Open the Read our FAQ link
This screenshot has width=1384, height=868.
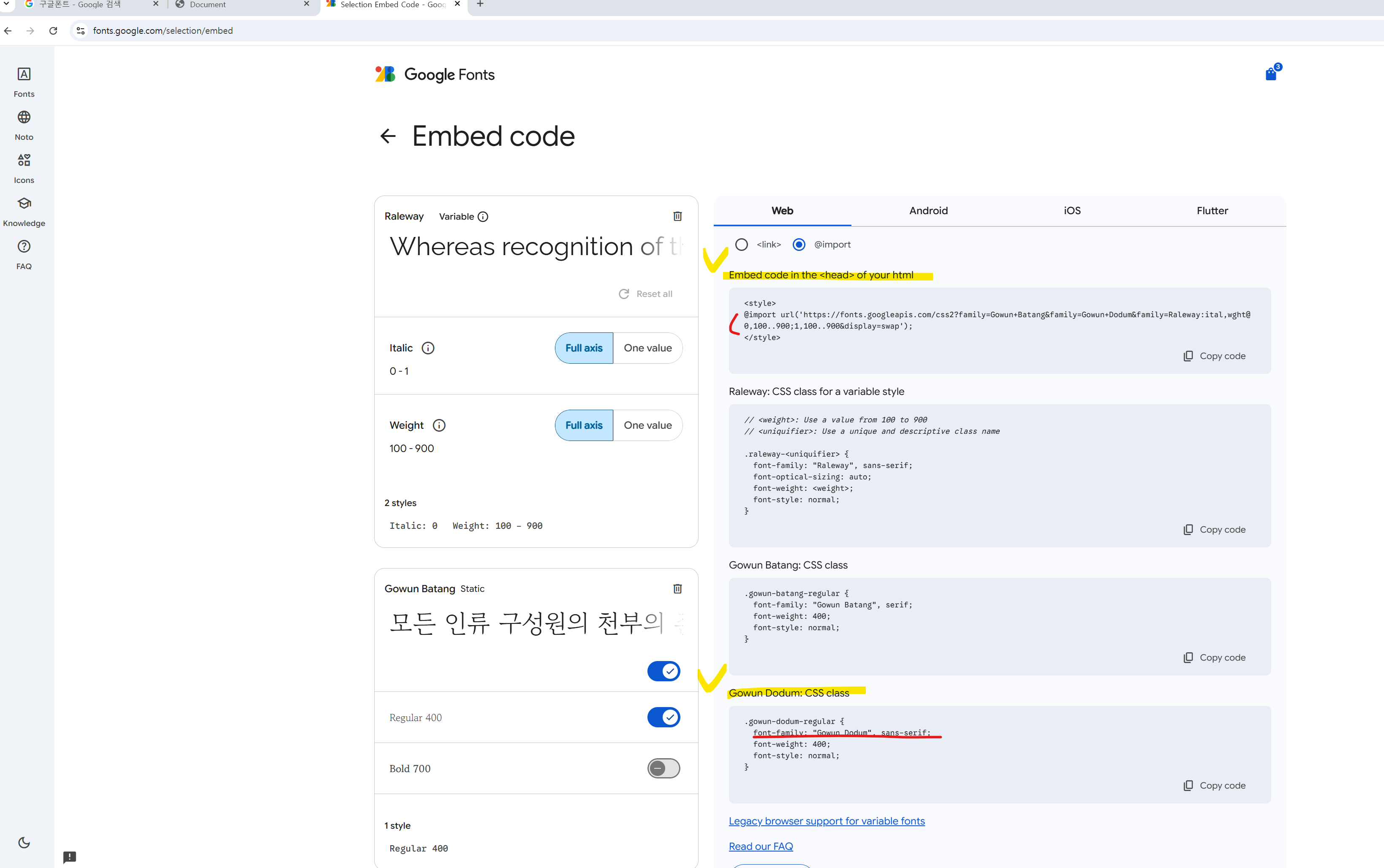coord(761,846)
